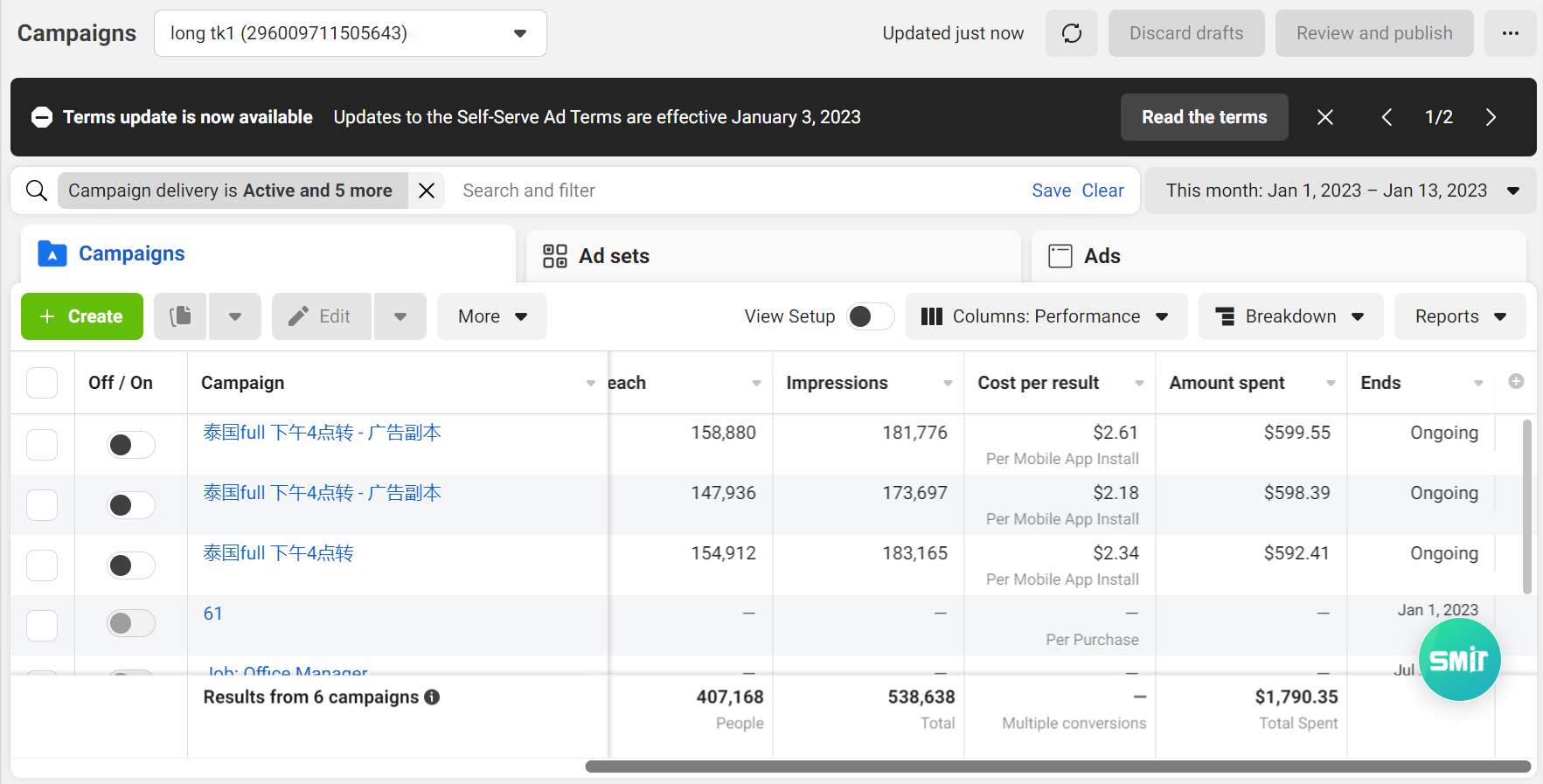Open Ends column arrow
This screenshot has width=1543, height=784.
pyautogui.click(x=1478, y=383)
